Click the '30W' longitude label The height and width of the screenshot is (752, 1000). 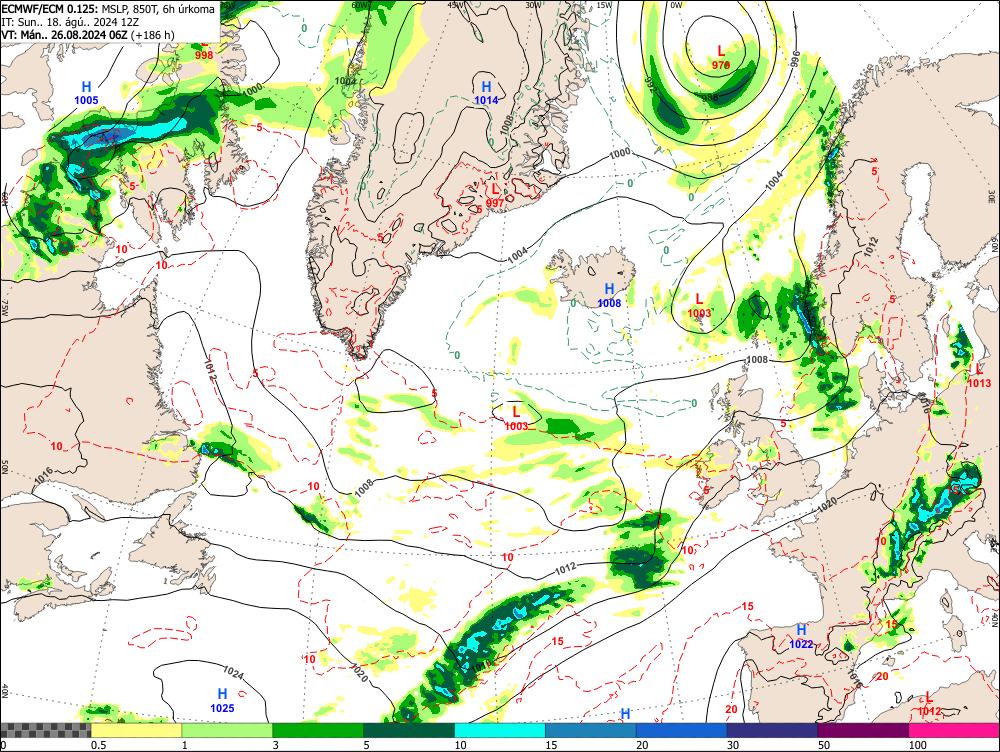[x=533, y=5]
